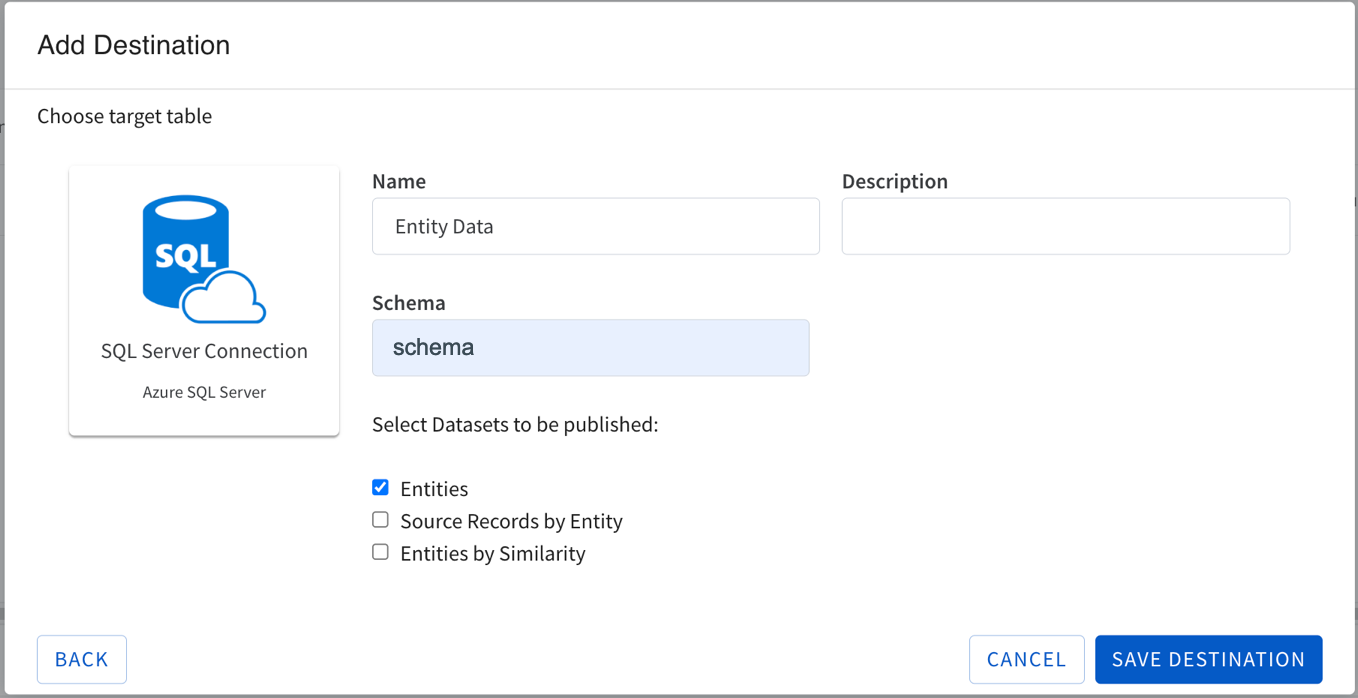1358x698 pixels.
Task: Click into the empty Description field
Action: point(1065,226)
